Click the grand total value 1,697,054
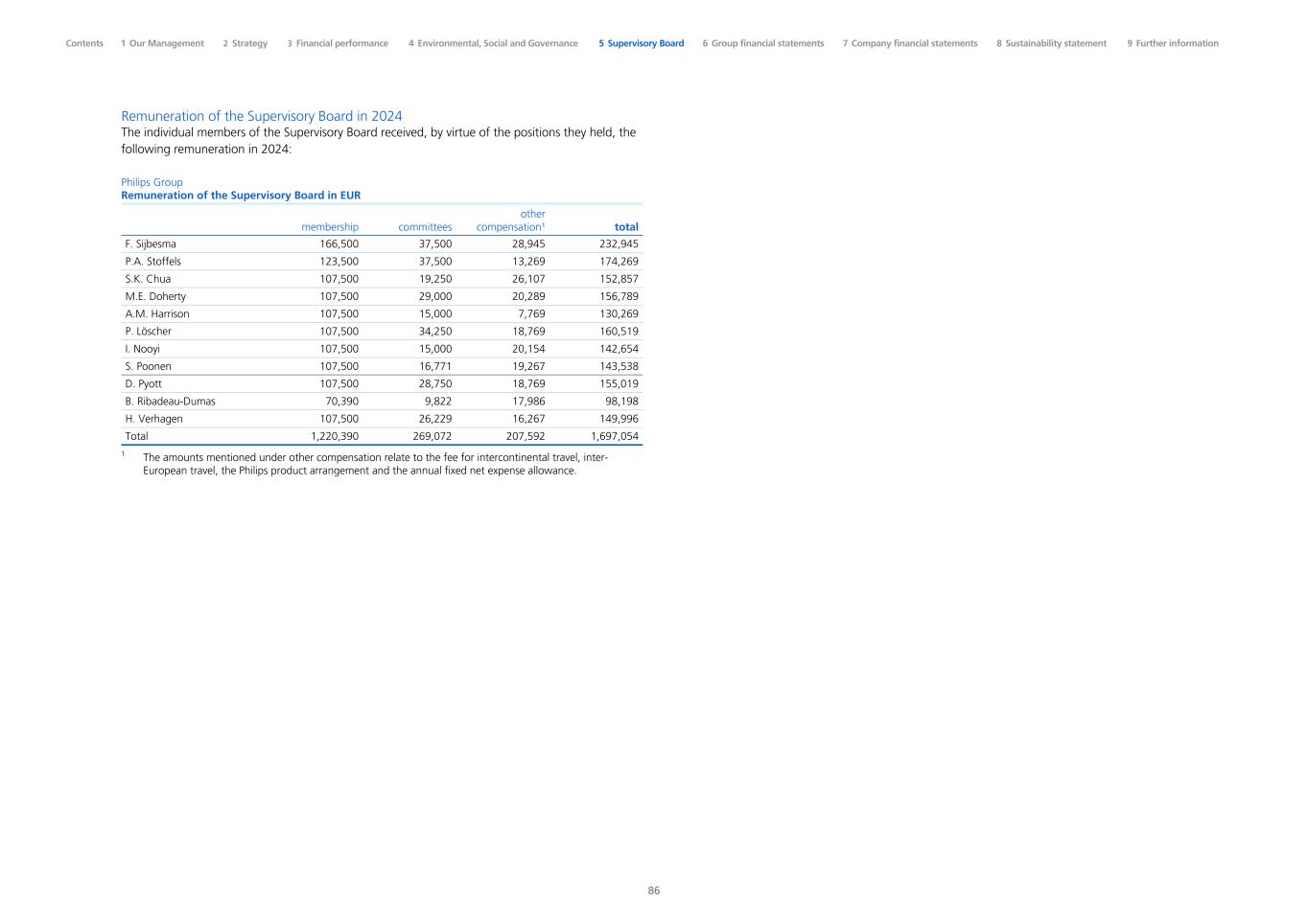 point(615,436)
